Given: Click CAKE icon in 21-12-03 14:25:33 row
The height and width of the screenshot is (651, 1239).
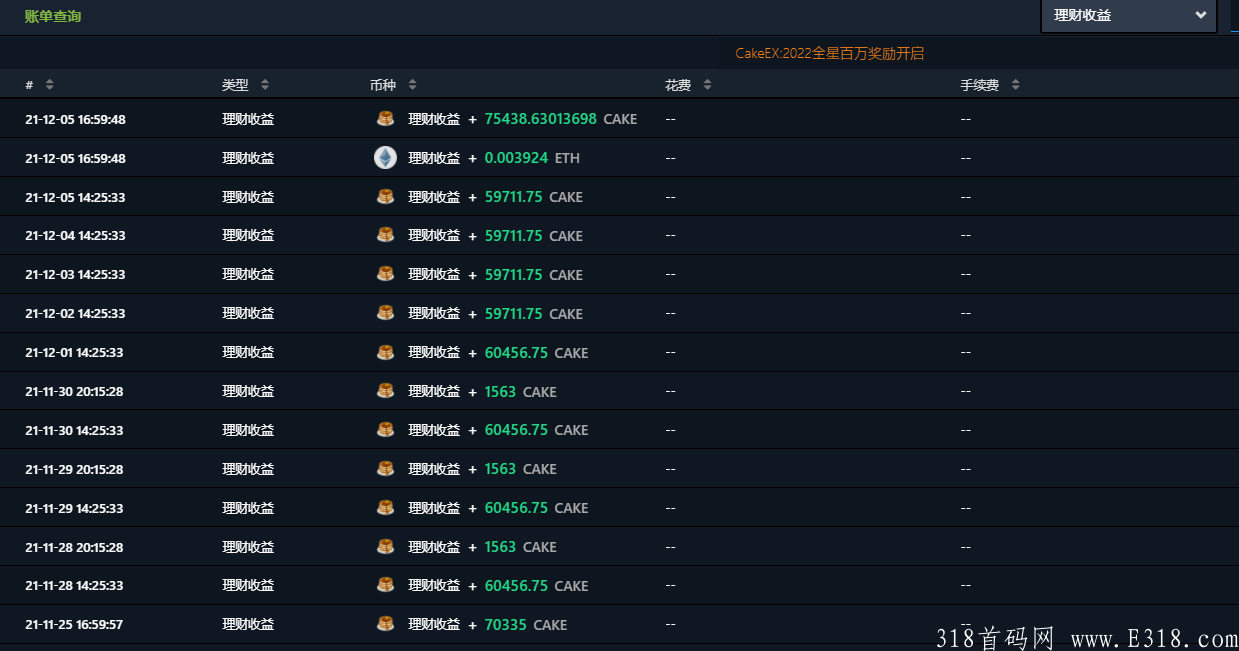Looking at the screenshot, I should coord(385,274).
